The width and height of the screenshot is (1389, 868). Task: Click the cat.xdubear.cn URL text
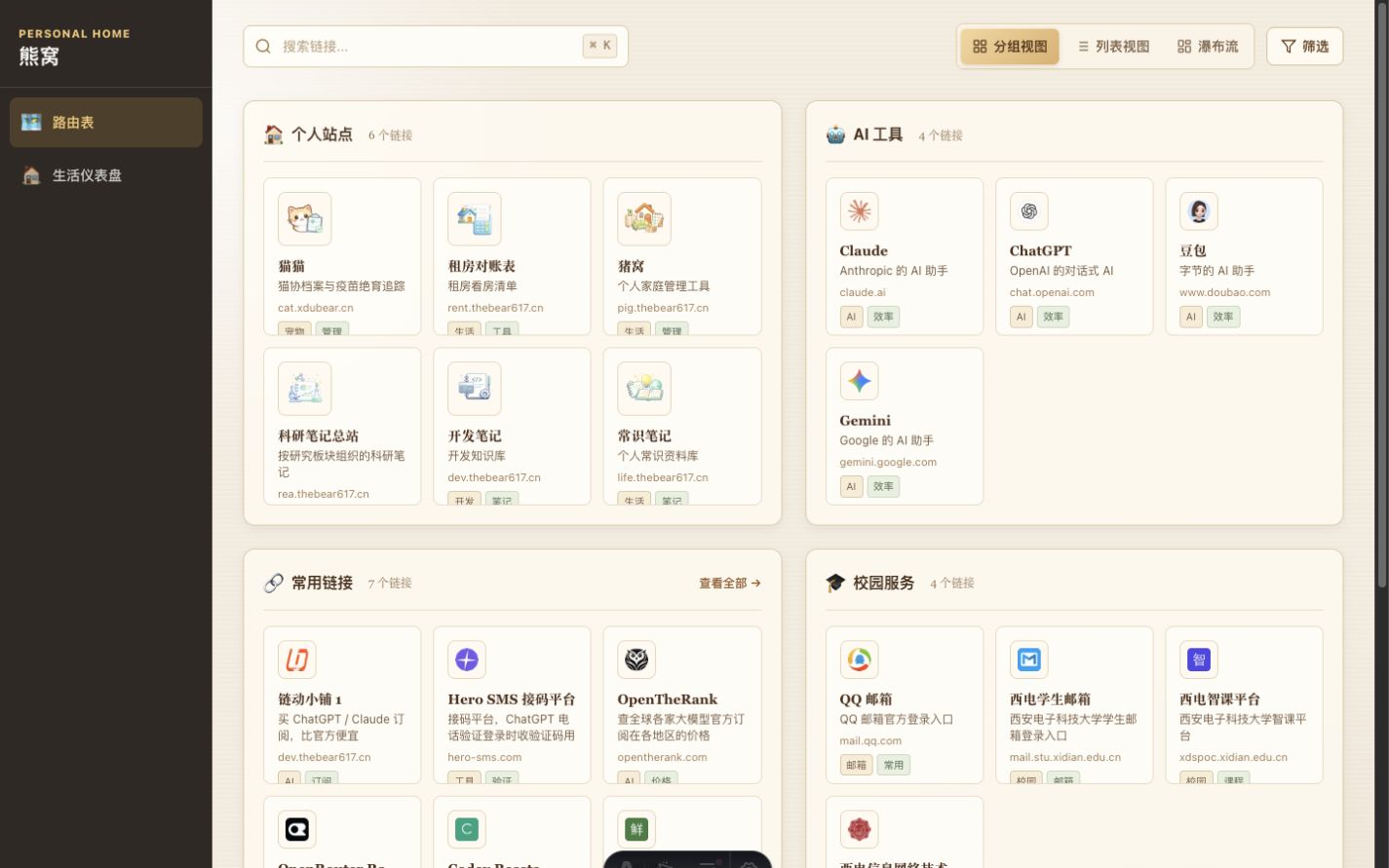click(316, 308)
